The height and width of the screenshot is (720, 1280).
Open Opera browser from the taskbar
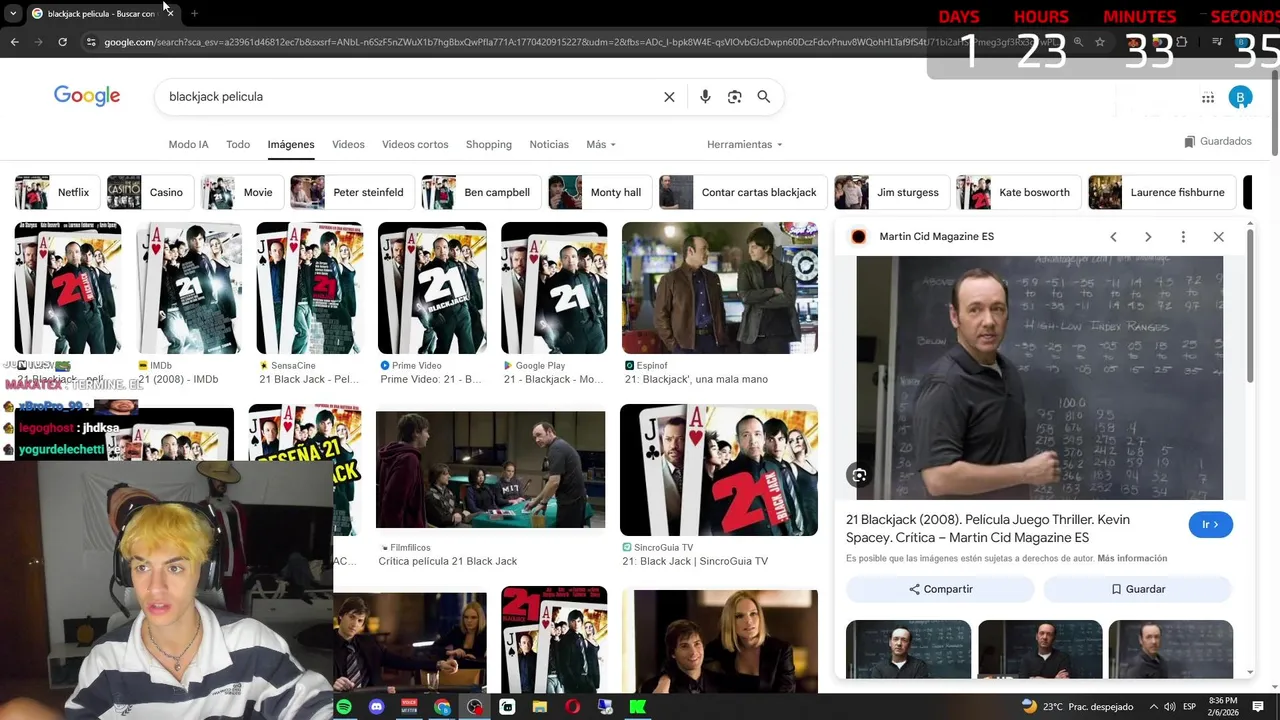coord(572,707)
